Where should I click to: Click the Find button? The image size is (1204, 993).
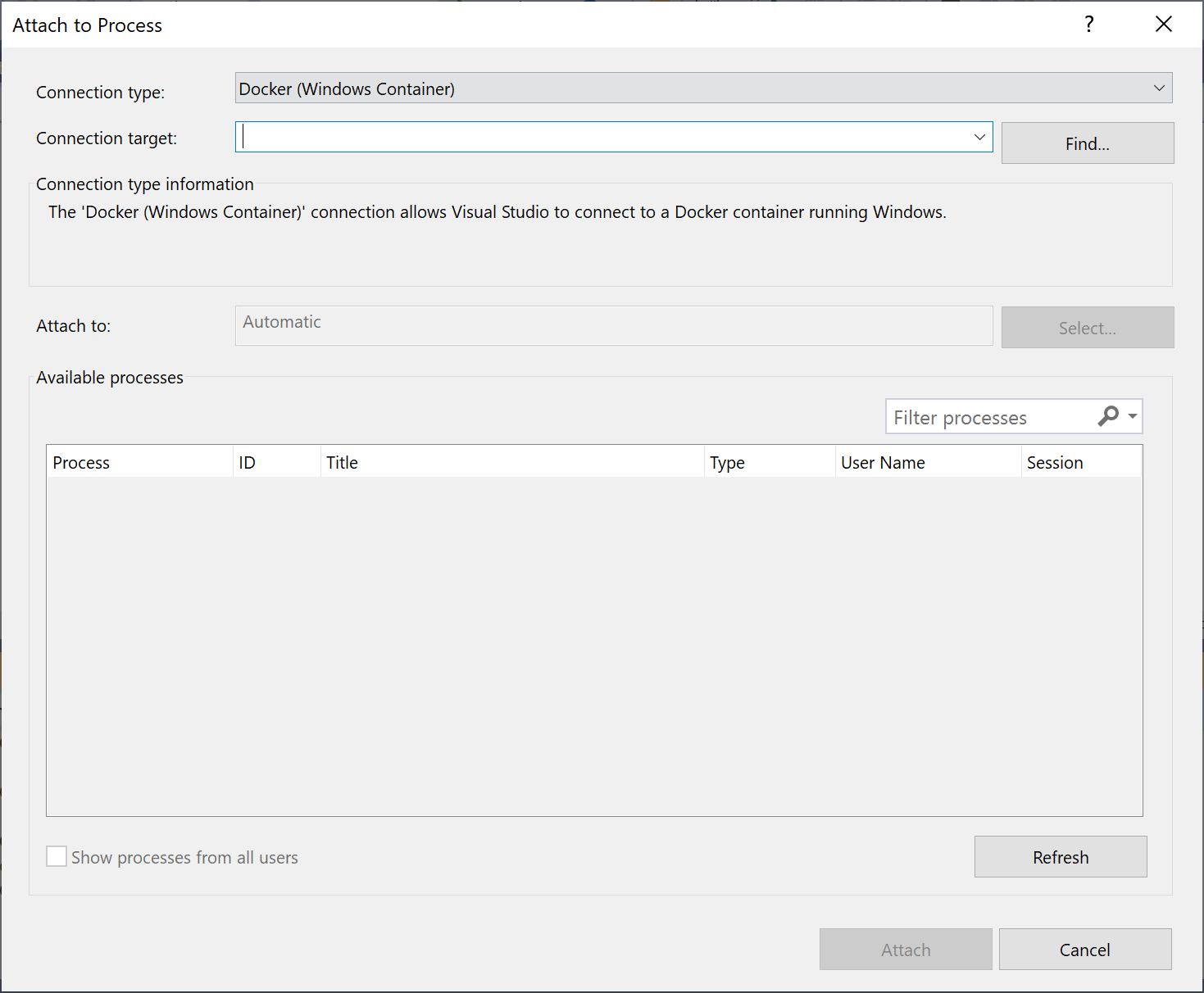(x=1087, y=143)
